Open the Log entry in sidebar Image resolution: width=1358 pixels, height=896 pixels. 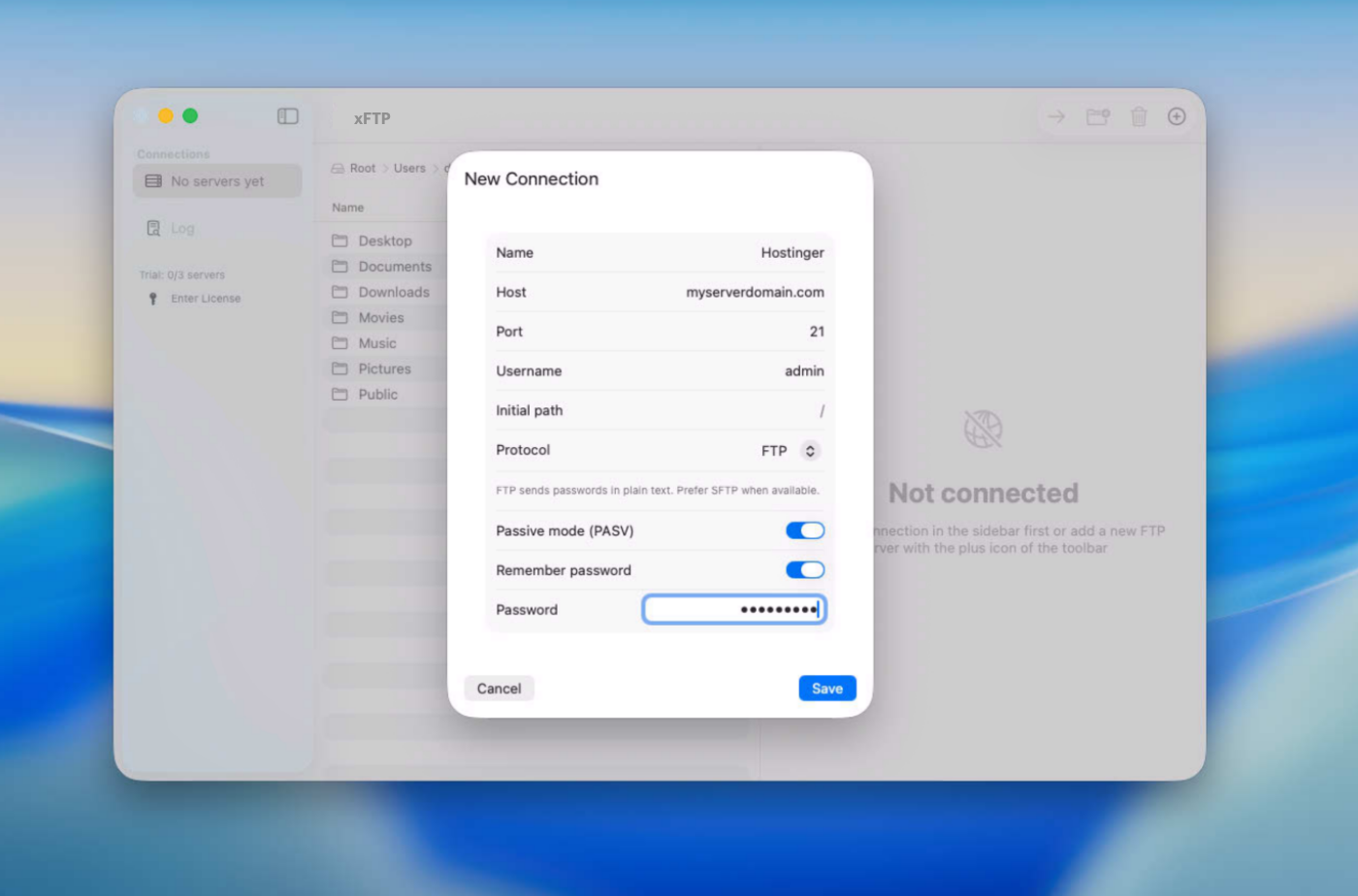[181, 228]
